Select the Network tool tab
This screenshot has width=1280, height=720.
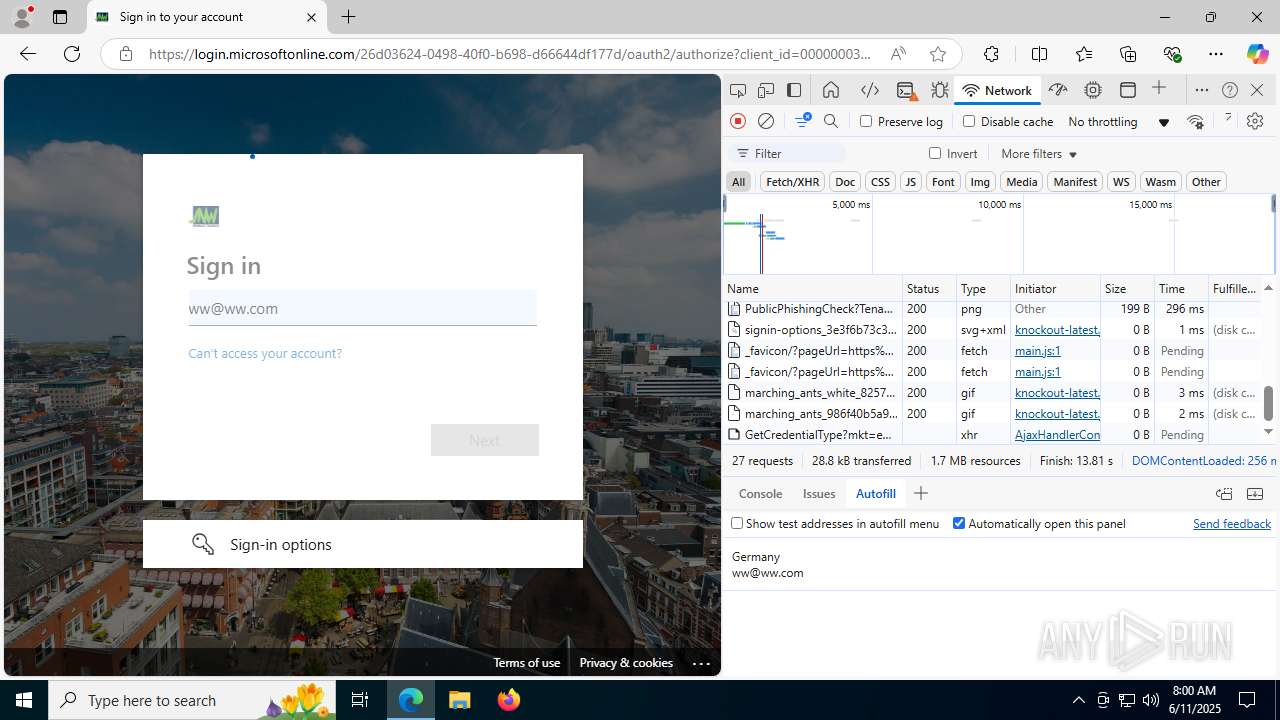click(997, 90)
